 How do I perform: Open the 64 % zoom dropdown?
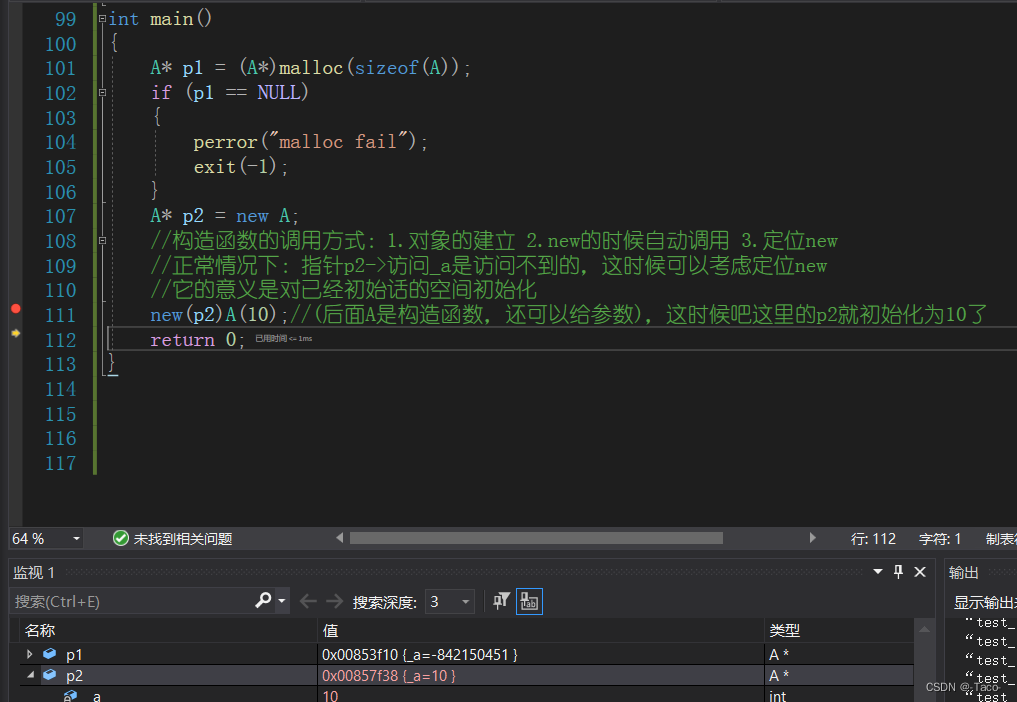77,539
